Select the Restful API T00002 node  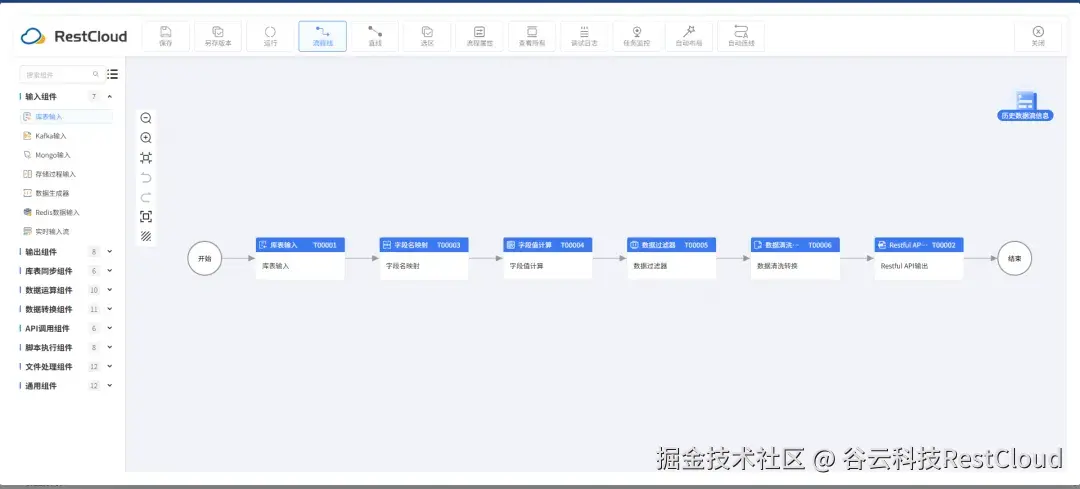click(x=920, y=258)
